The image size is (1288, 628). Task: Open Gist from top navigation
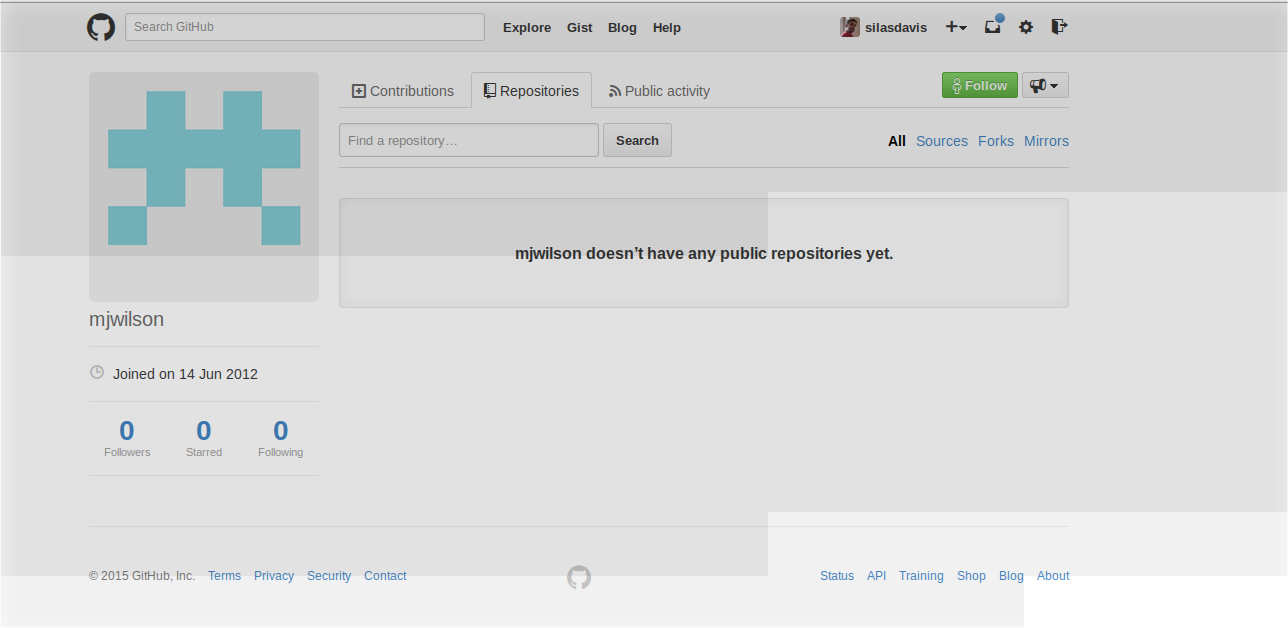[580, 27]
